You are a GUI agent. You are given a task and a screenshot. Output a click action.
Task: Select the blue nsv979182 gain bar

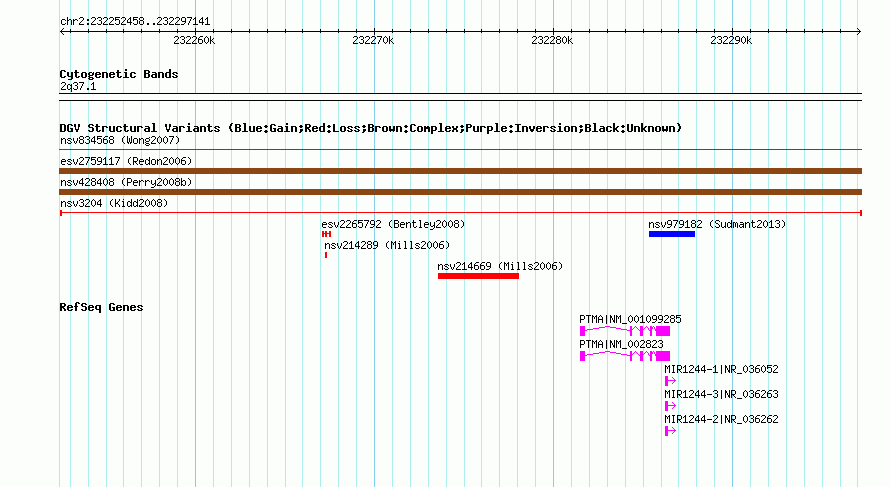click(672, 234)
